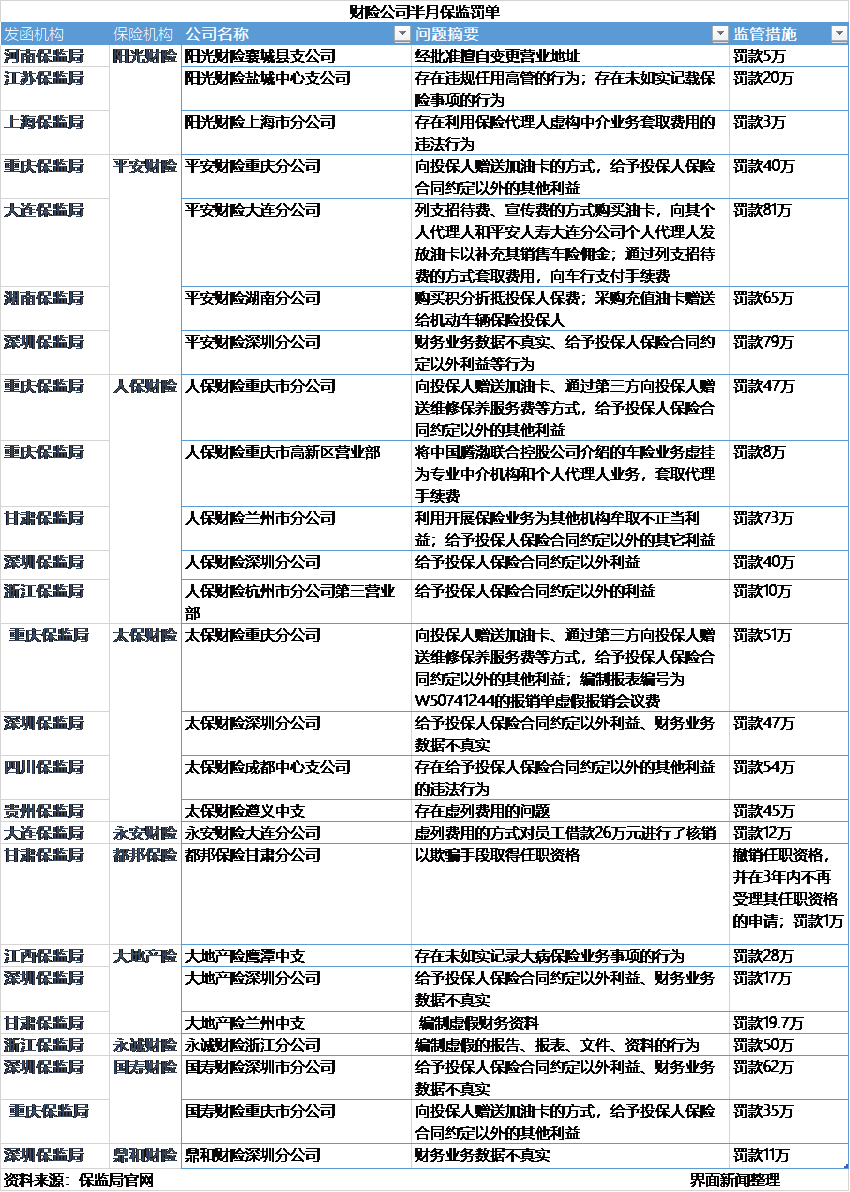Select the 罚款12万 cell
Screen dimensions: 850x1192
coord(788,832)
